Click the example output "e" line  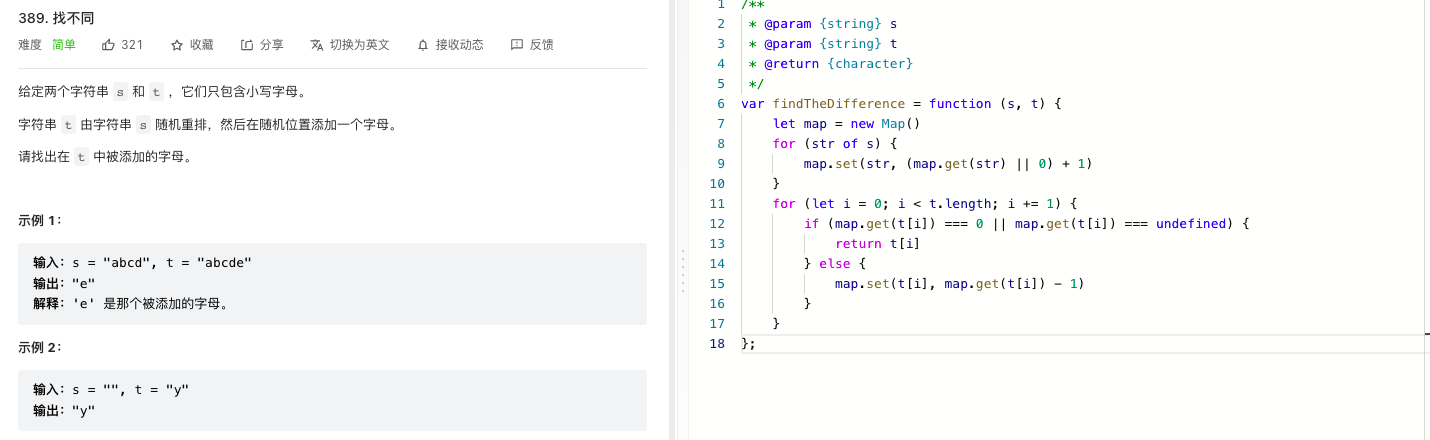(64, 282)
